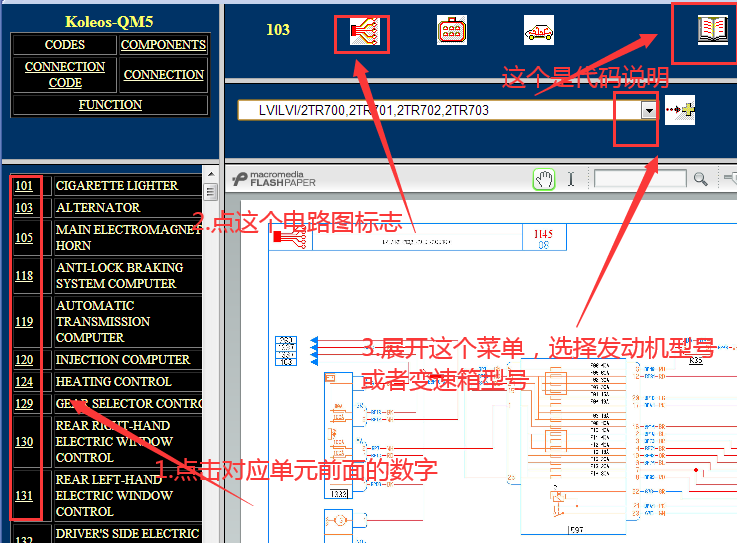Select AUTOMATIC TRANSMISSION COMPUTER text

click(103, 322)
